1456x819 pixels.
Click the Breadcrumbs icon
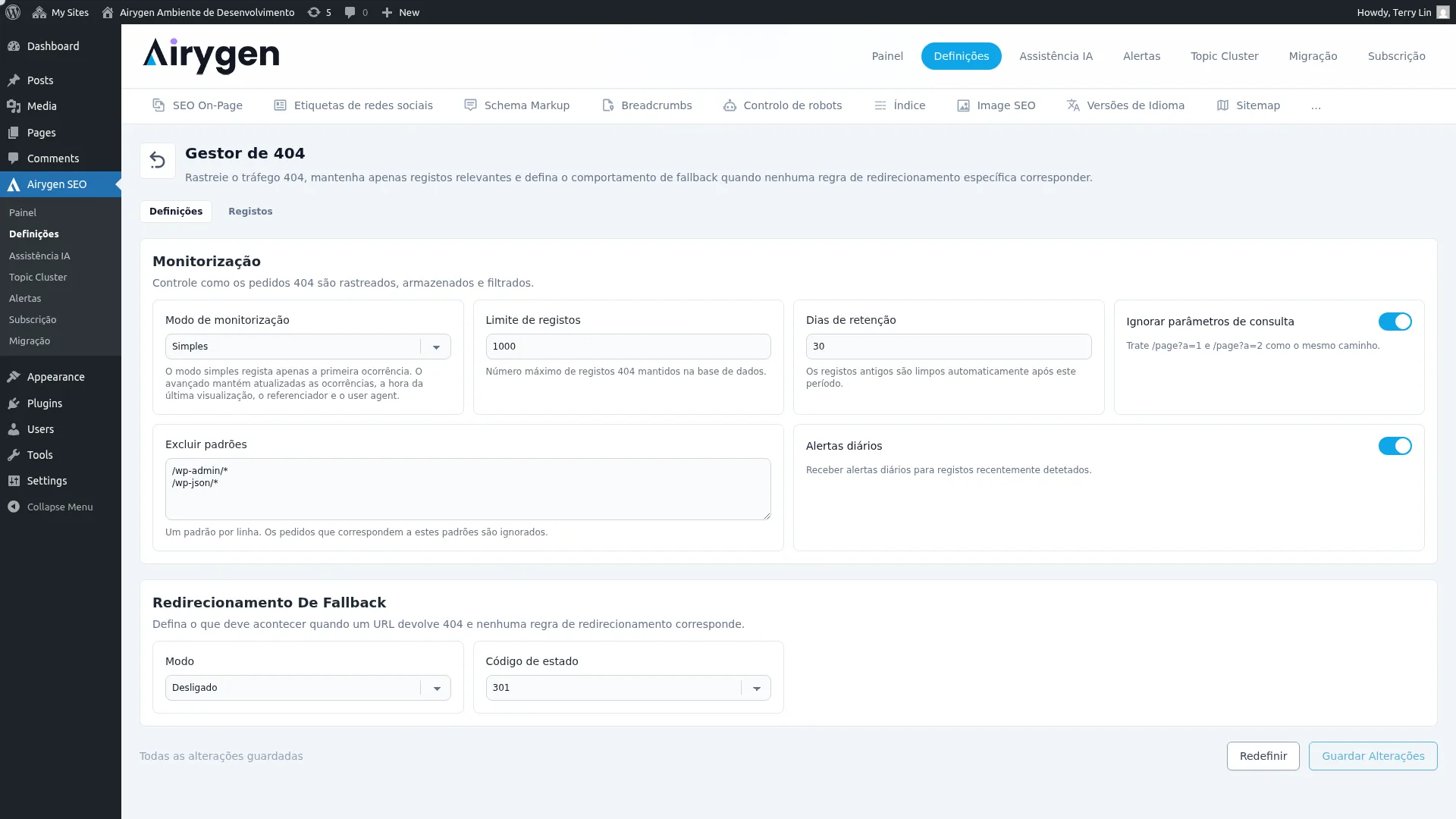click(x=607, y=105)
